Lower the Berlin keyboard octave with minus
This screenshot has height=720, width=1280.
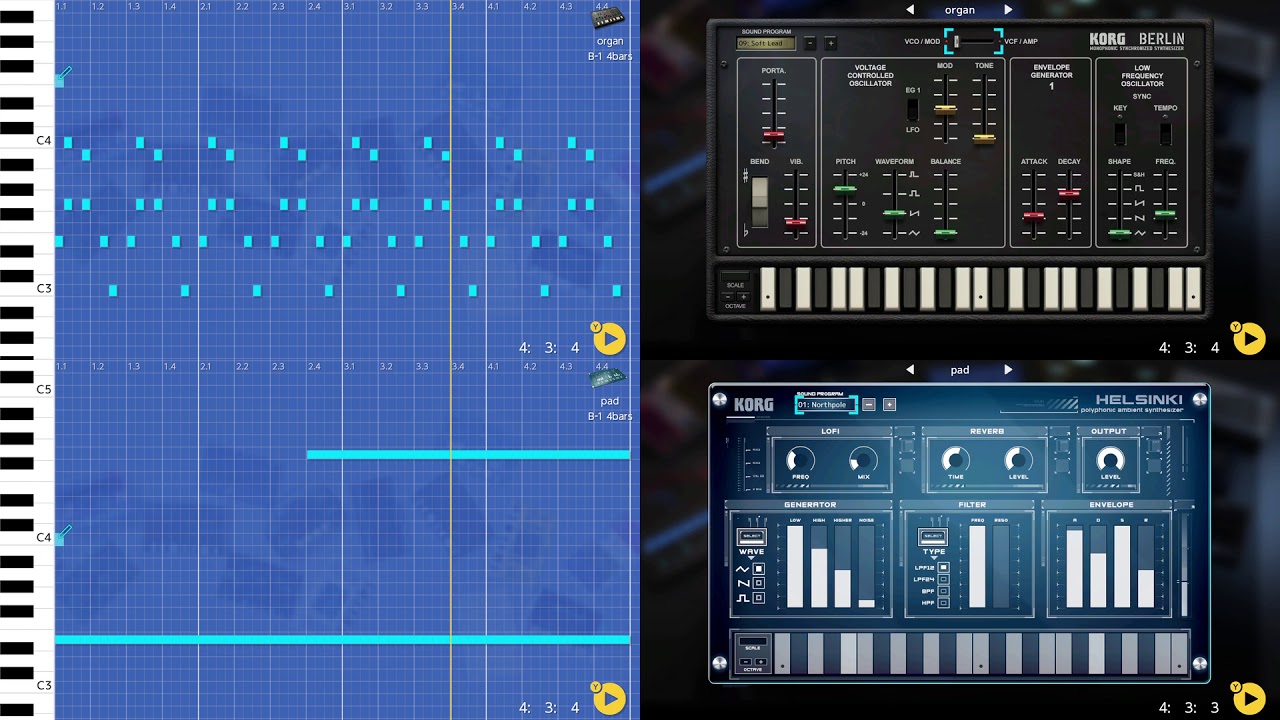pos(729,297)
